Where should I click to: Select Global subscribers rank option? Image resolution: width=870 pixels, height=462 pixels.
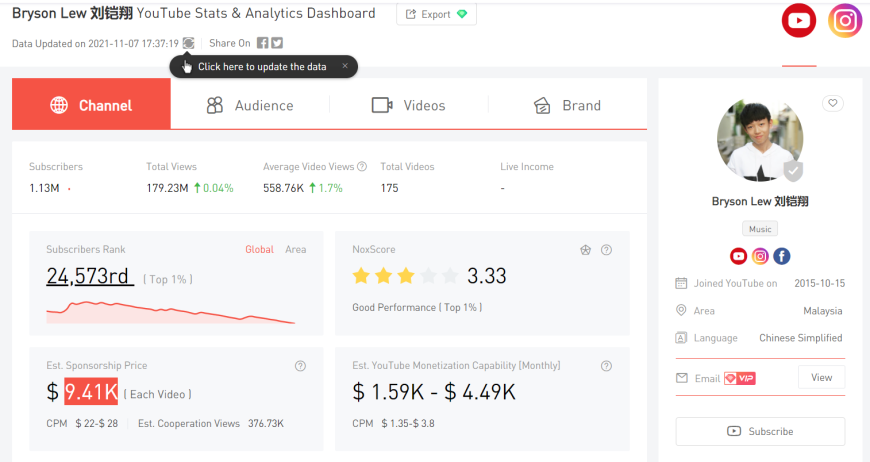(x=259, y=250)
